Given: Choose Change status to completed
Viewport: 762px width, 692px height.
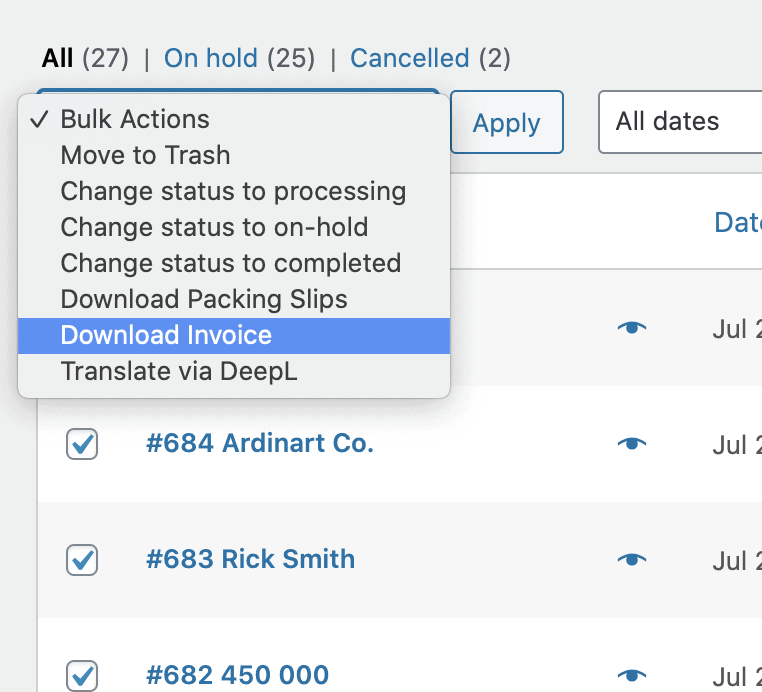Looking at the screenshot, I should click(x=230, y=263).
